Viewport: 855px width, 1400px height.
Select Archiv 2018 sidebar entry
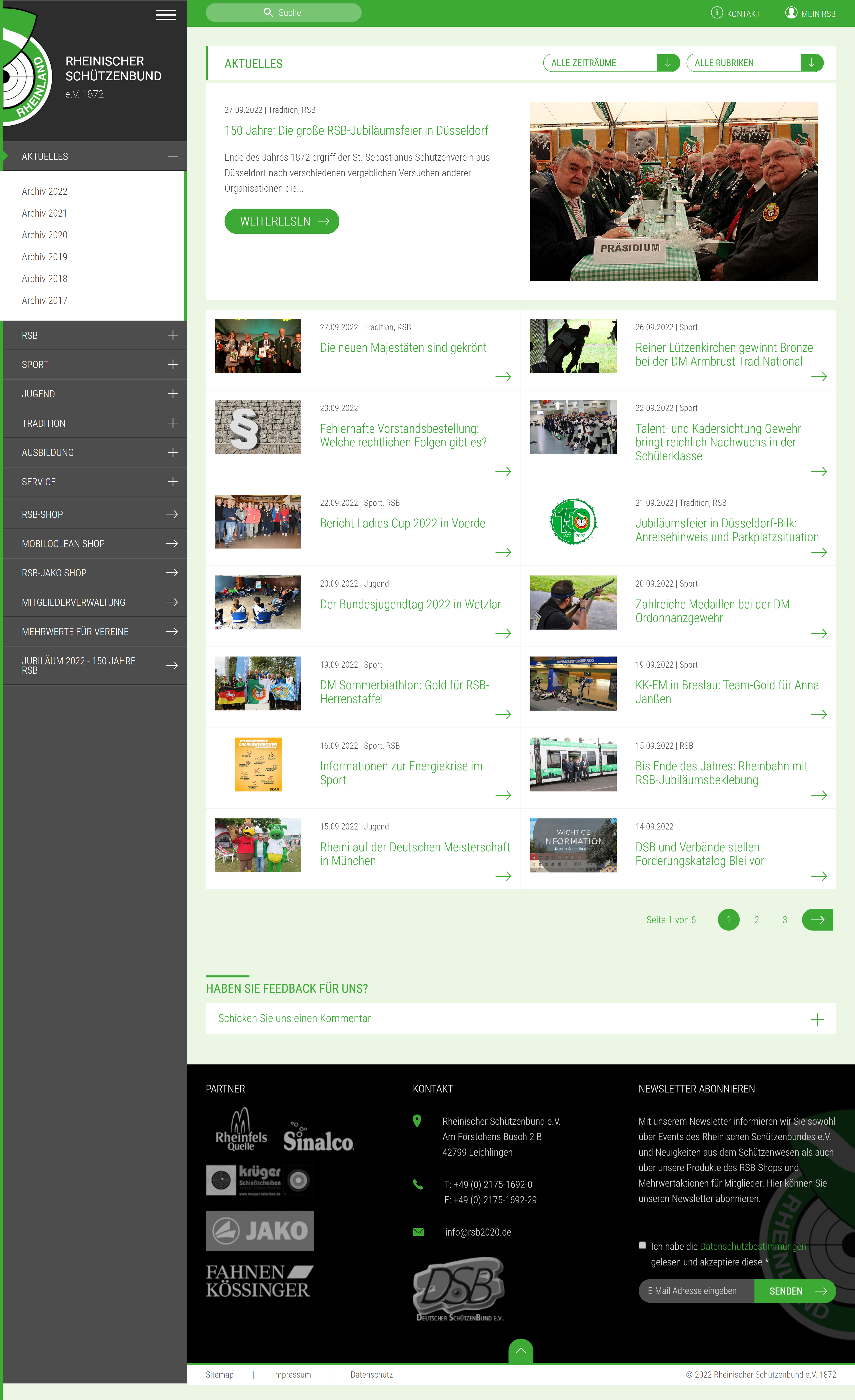44,278
